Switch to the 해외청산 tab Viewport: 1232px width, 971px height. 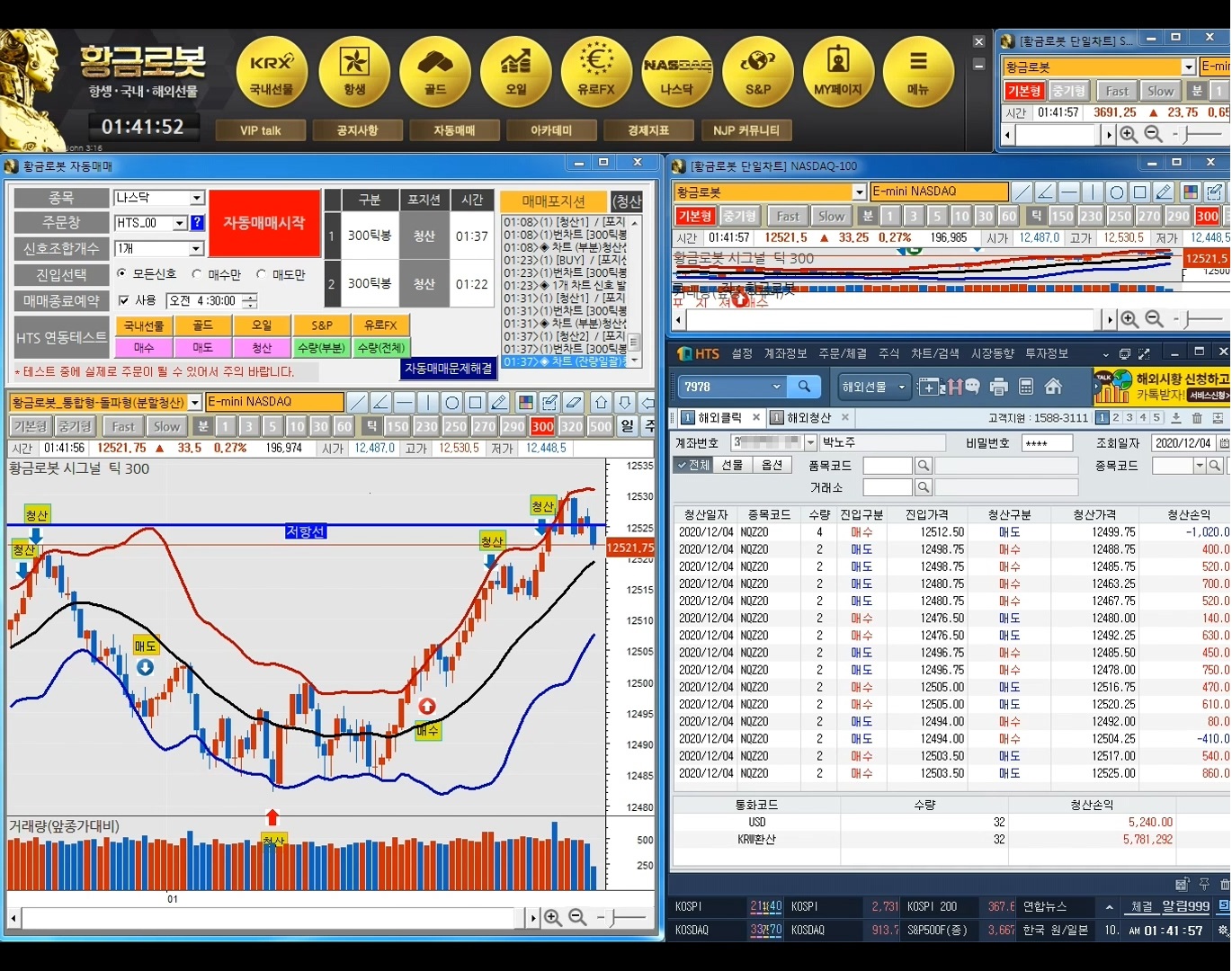pyautogui.click(x=809, y=417)
